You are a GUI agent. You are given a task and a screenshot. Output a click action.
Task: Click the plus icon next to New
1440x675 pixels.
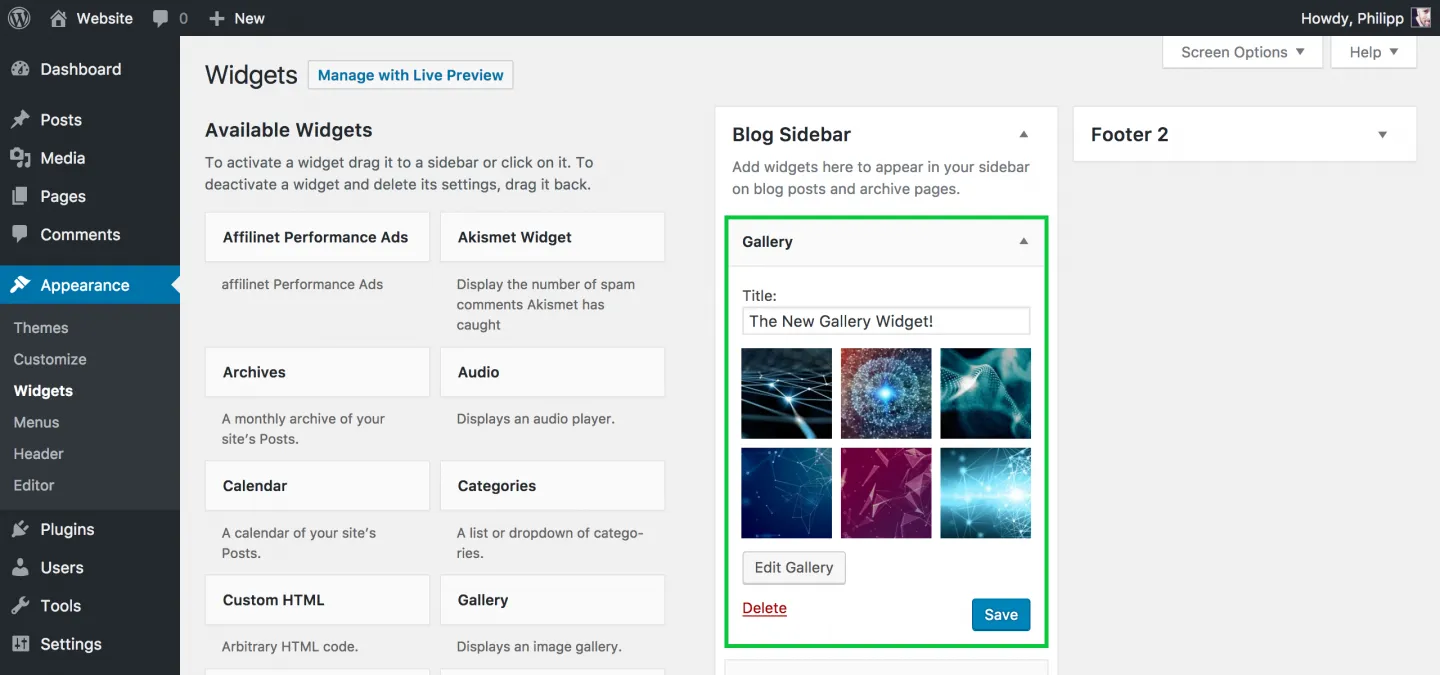217,18
